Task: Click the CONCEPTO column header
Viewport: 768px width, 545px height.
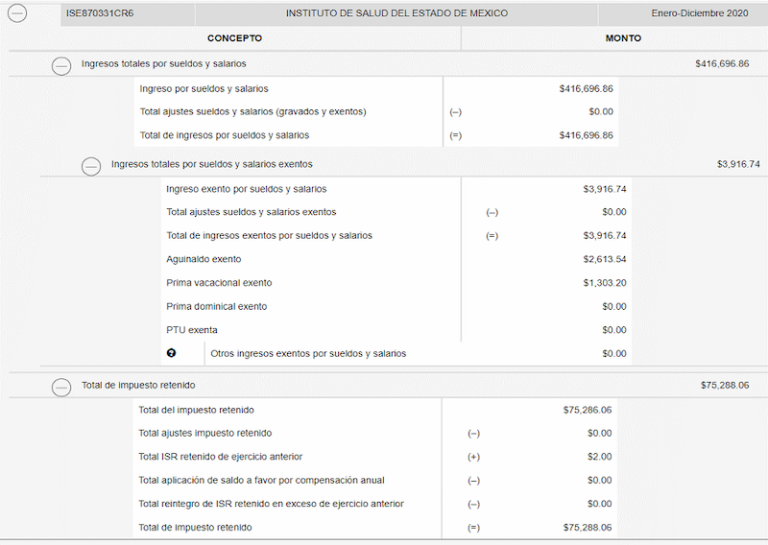Action: point(235,38)
